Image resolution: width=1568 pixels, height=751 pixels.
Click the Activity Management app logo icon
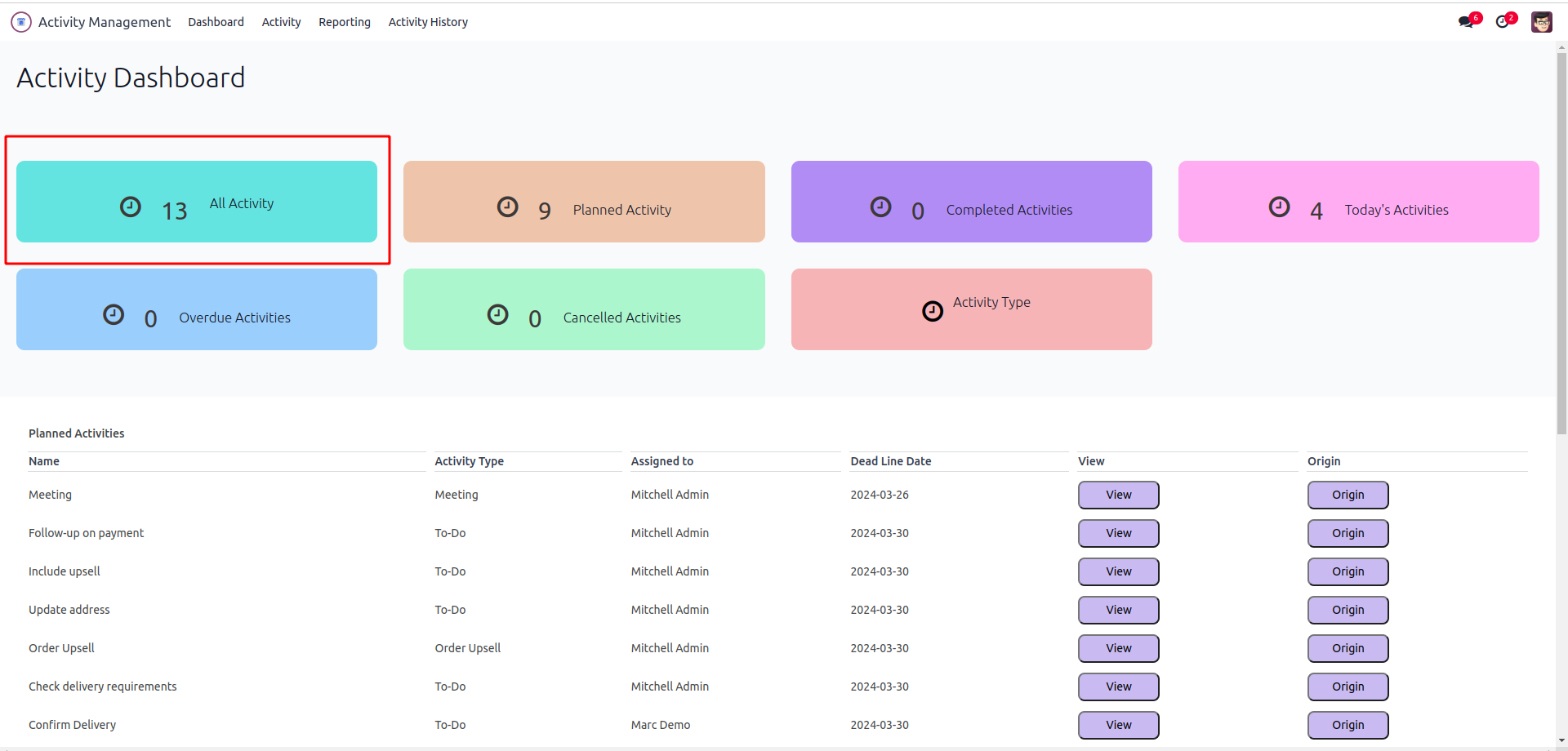tap(21, 22)
